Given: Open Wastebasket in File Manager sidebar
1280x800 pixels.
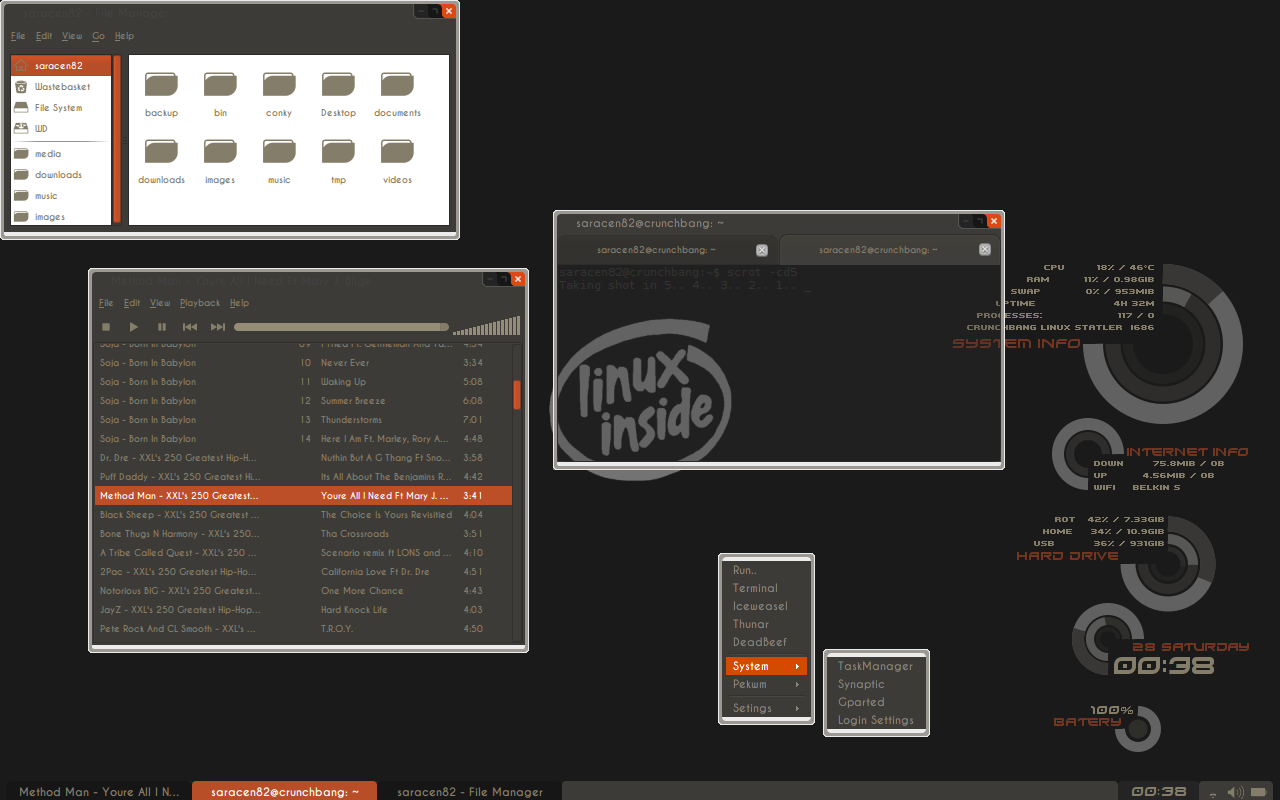Looking at the screenshot, I should pos(61,87).
